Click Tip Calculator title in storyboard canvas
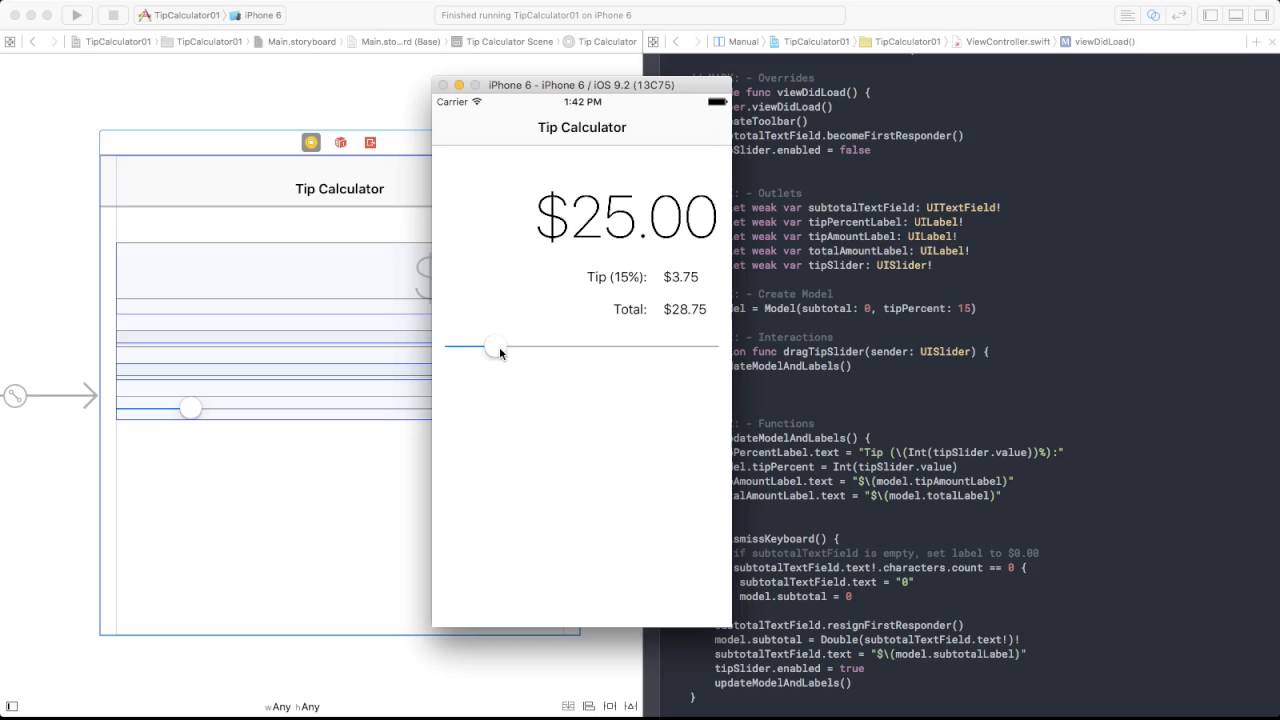The width and height of the screenshot is (1280, 720). [339, 189]
